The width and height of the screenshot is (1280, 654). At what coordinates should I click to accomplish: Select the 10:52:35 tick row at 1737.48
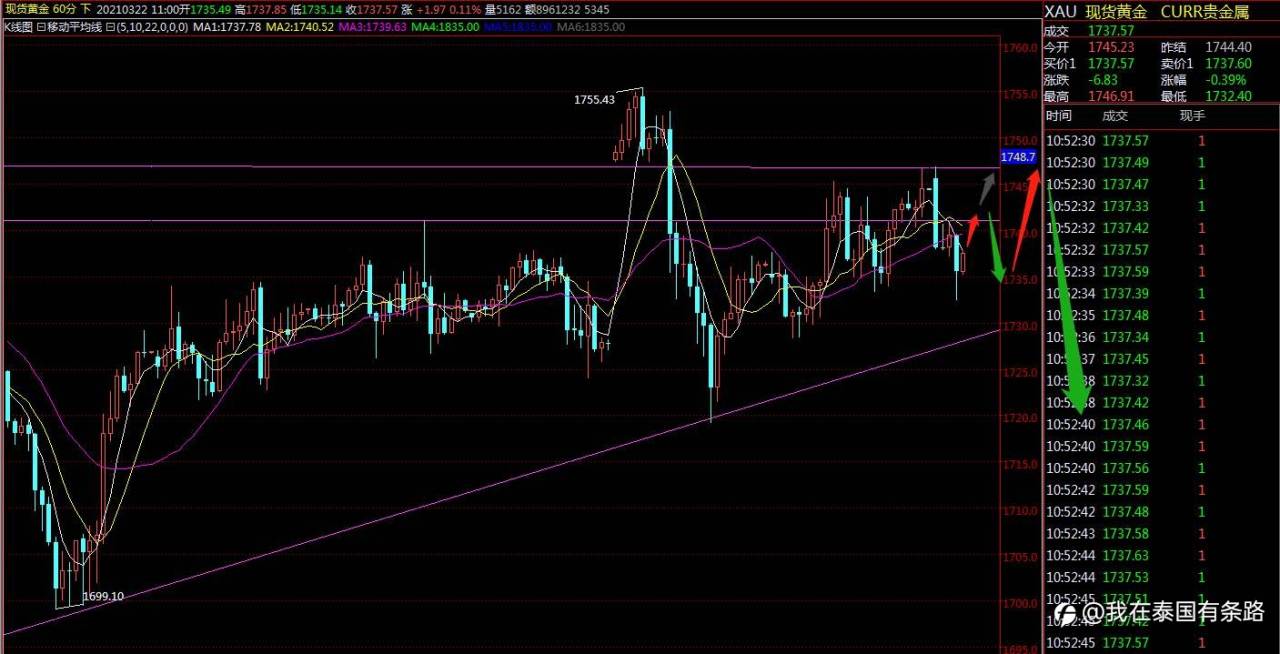1161,315
